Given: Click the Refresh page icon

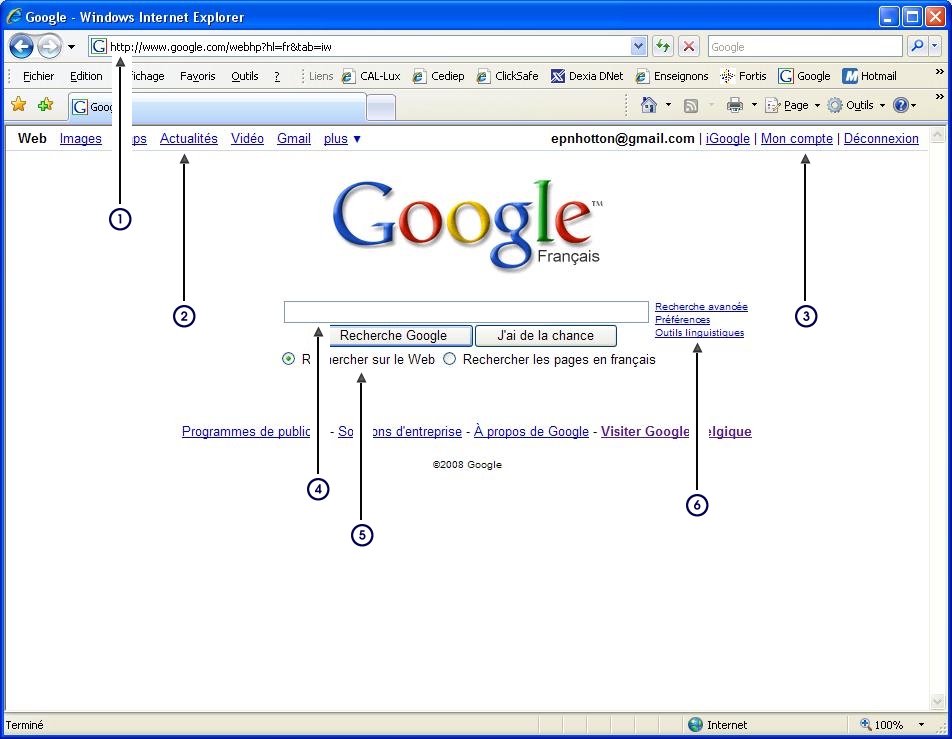Looking at the screenshot, I should pos(662,46).
